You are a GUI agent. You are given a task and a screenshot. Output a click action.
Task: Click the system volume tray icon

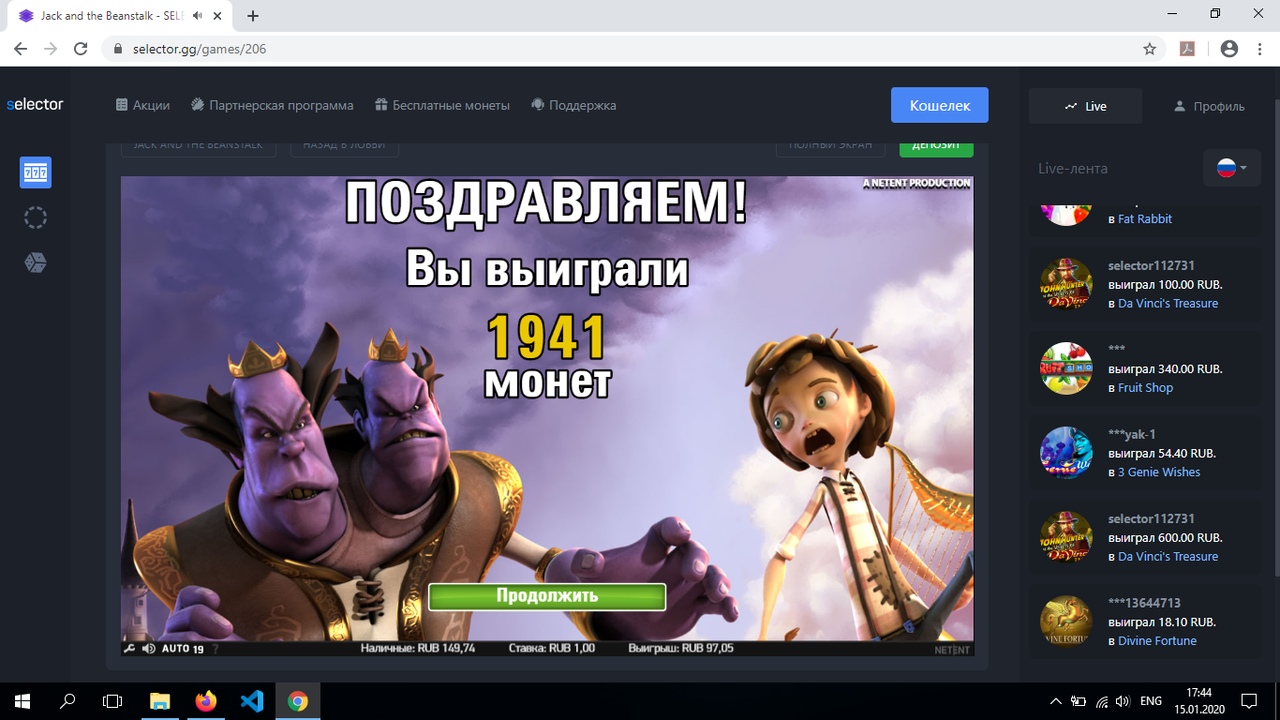(1123, 701)
